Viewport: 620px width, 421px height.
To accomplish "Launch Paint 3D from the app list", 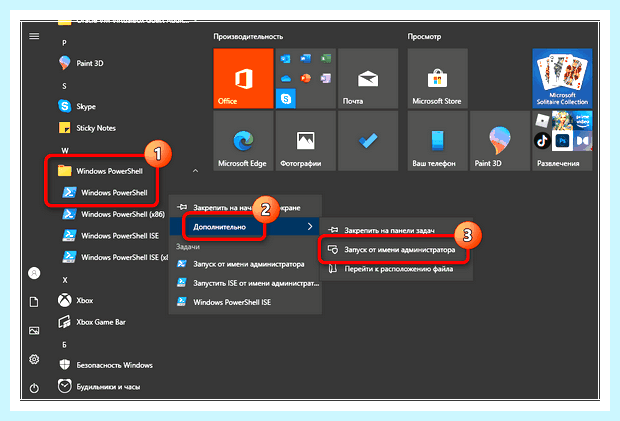I will tap(81, 63).
